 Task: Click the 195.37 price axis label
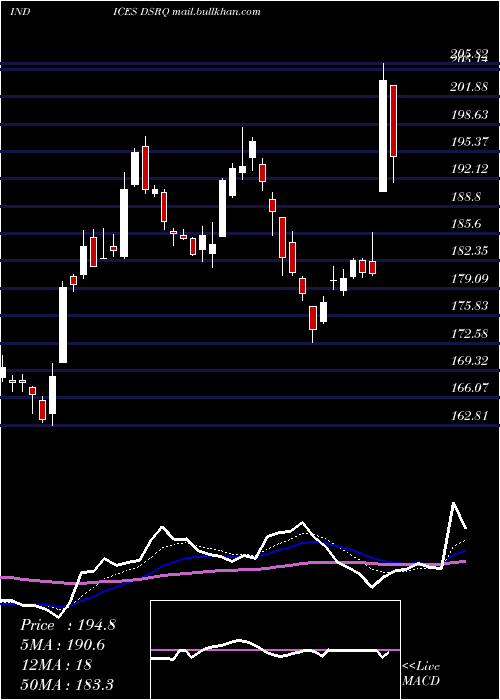[469, 142]
